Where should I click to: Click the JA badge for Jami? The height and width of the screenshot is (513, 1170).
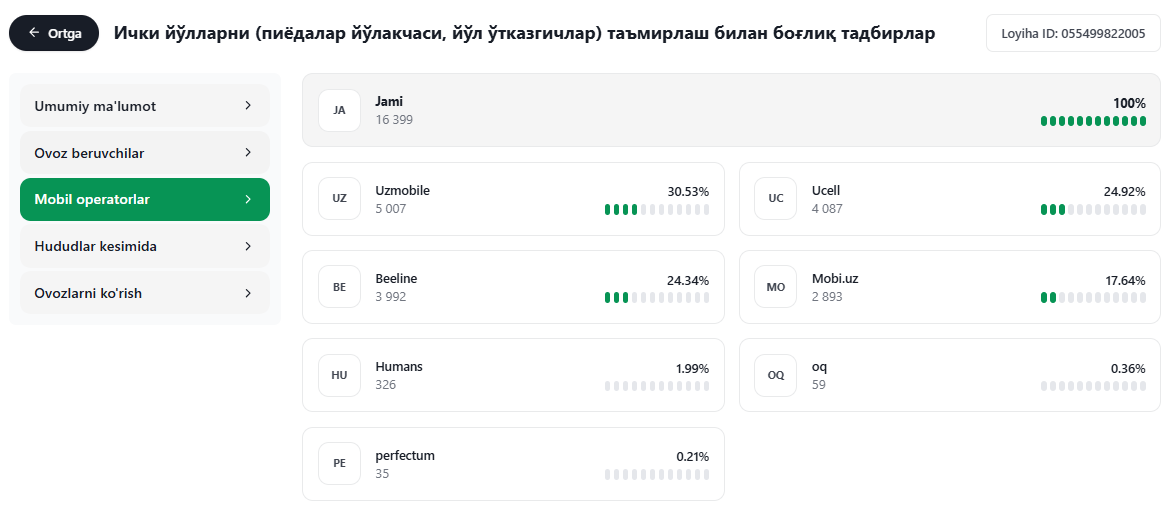(x=340, y=110)
